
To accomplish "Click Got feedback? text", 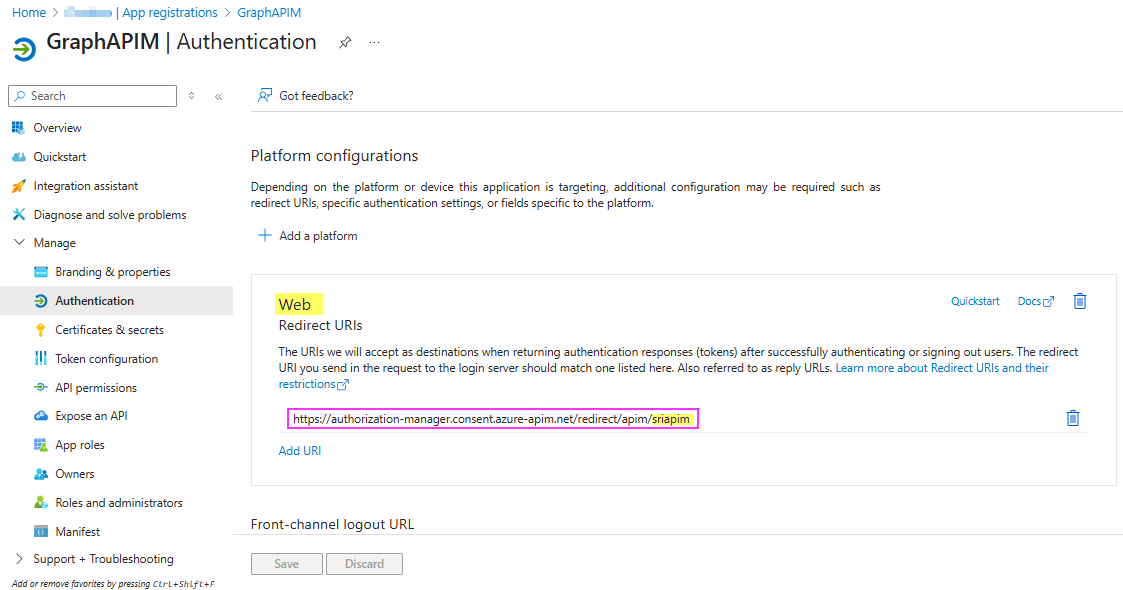I will click(316, 95).
